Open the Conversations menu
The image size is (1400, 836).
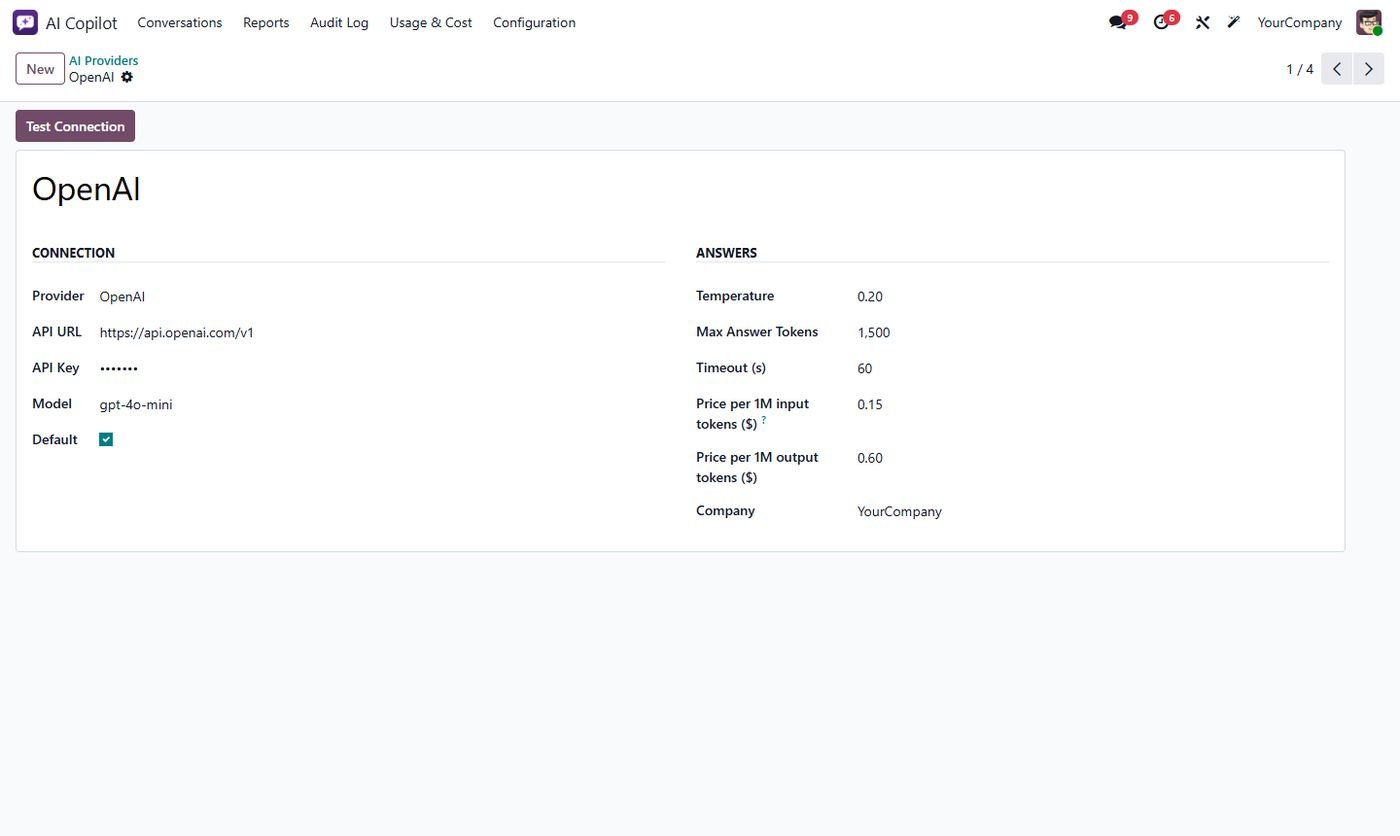(180, 22)
